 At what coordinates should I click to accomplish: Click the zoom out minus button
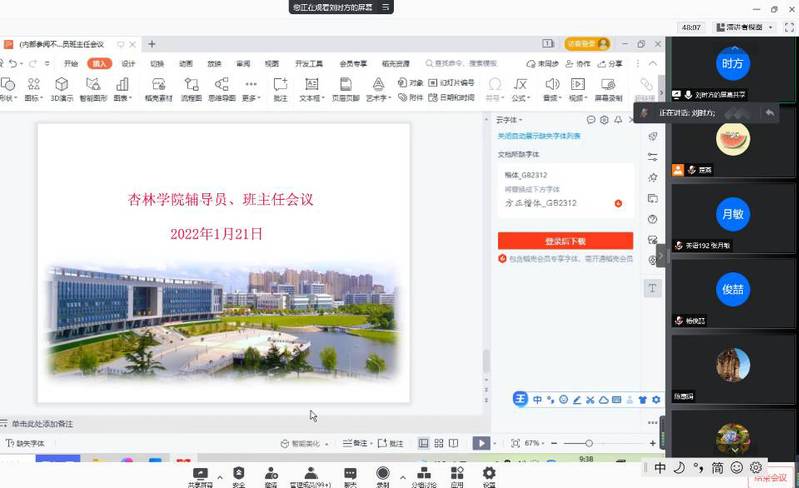(x=554, y=443)
